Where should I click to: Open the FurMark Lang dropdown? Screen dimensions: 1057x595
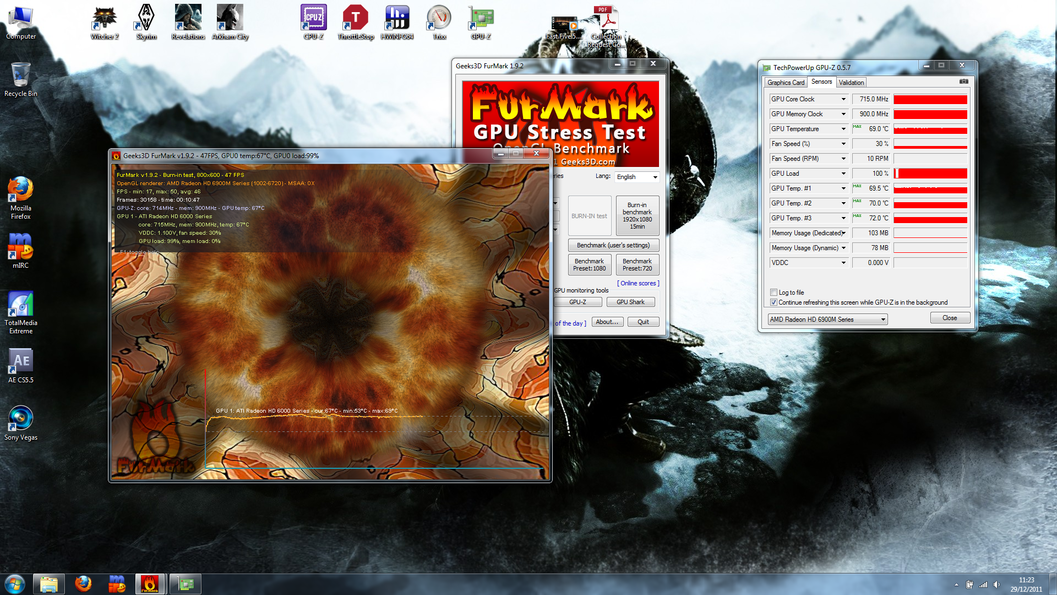636,177
